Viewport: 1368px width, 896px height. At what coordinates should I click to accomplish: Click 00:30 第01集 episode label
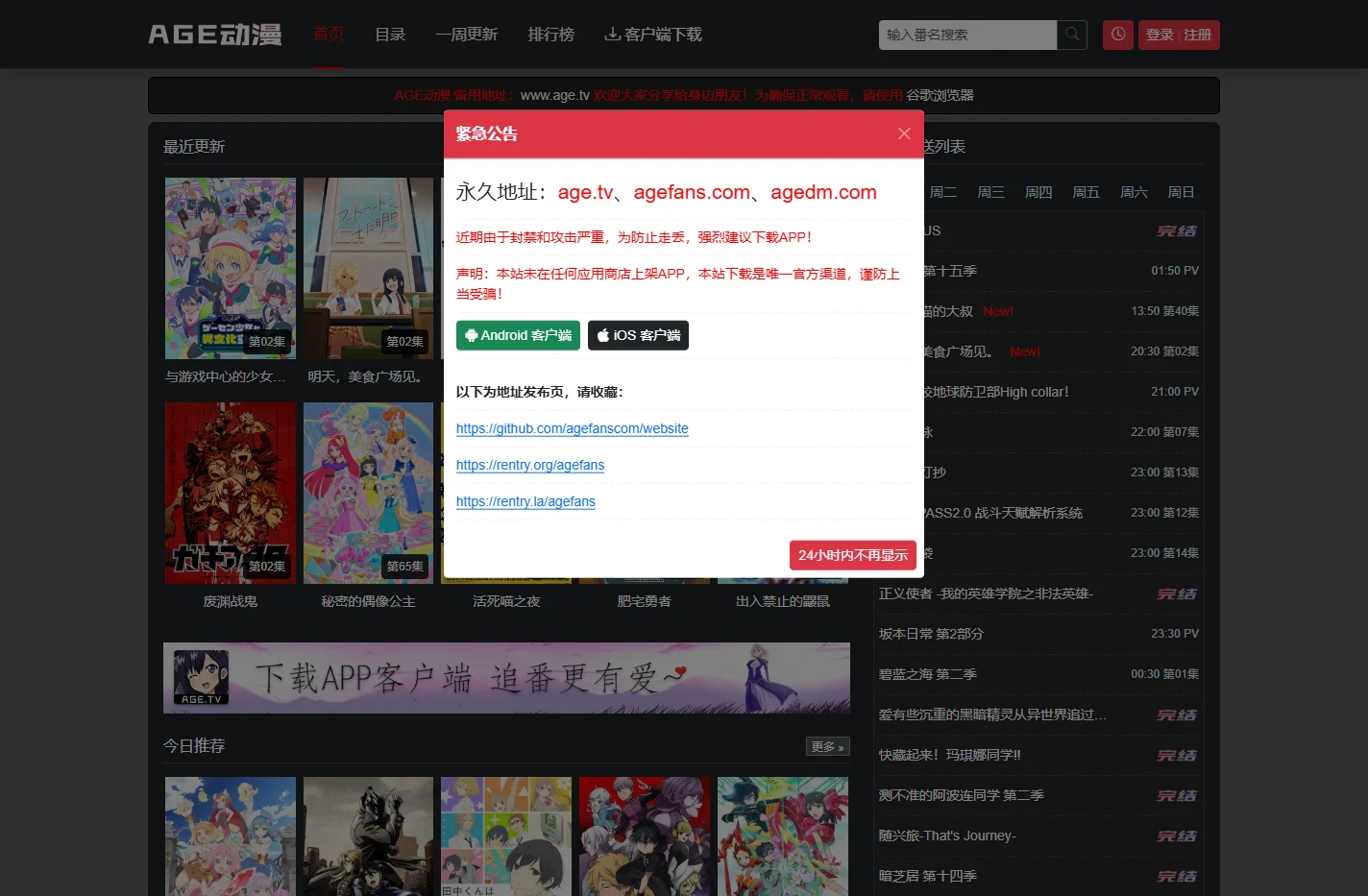[1164, 674]
